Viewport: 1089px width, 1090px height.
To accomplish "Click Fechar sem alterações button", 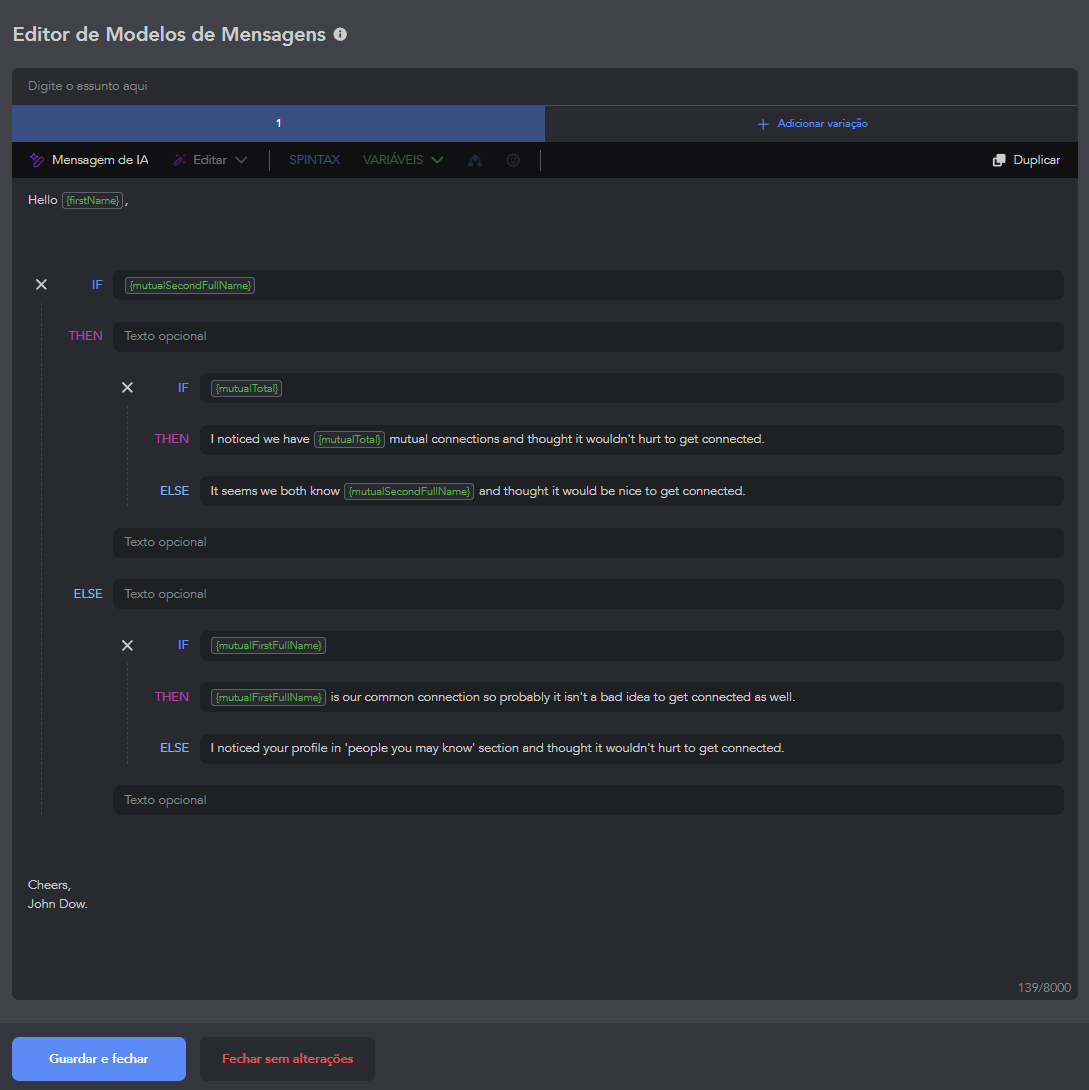I will tap(287, 1059).
